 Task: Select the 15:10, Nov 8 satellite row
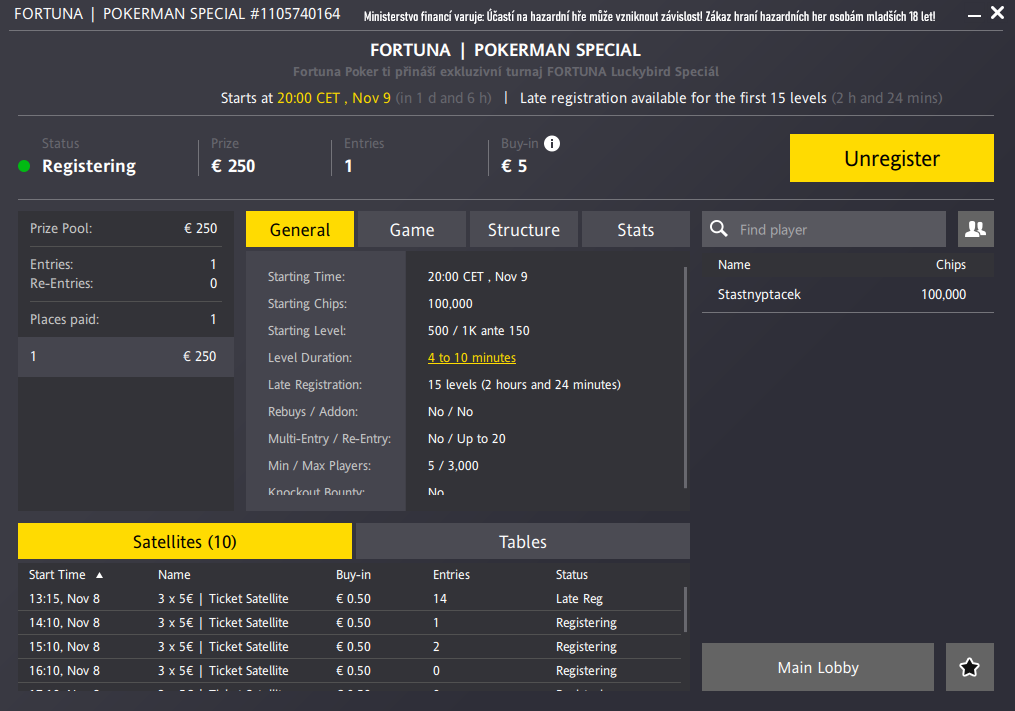[x=350, y=646]
